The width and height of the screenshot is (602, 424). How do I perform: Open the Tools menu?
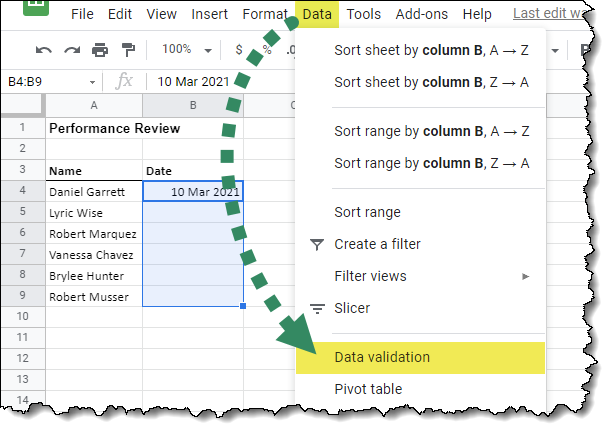coord(364,14)
